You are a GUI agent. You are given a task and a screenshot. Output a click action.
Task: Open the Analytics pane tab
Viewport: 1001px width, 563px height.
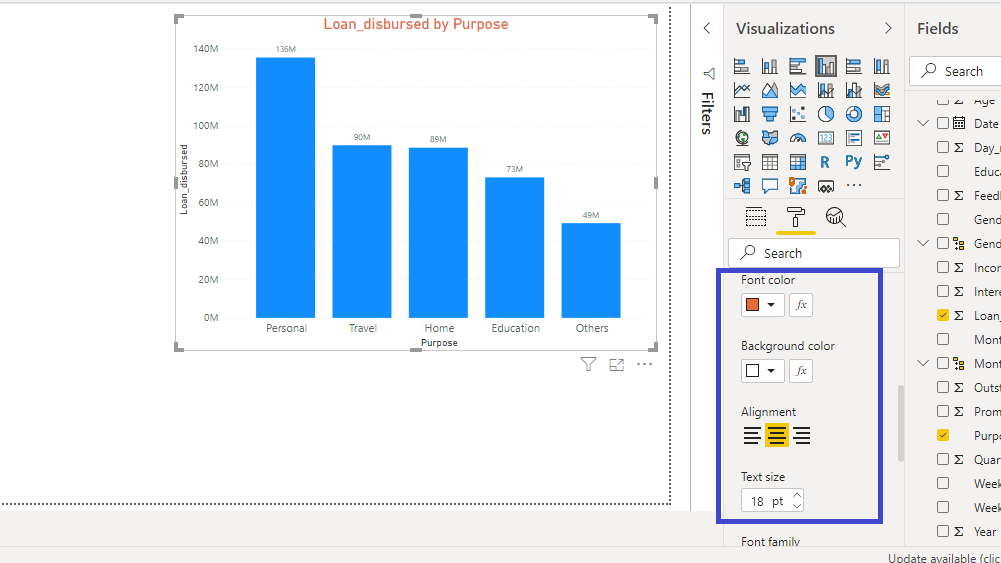pos(836,217)
